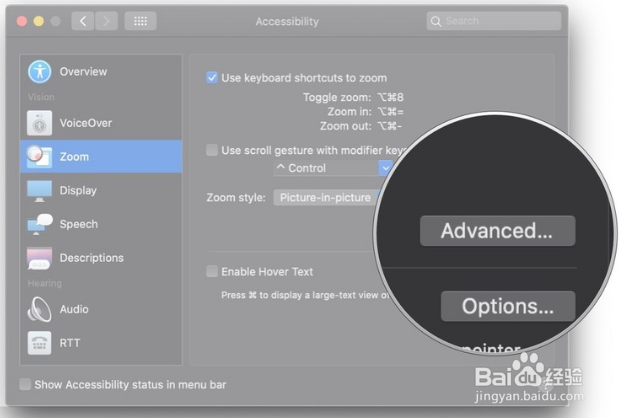Click the Zoom style label
619x418 pixels.
click(236, 197)
